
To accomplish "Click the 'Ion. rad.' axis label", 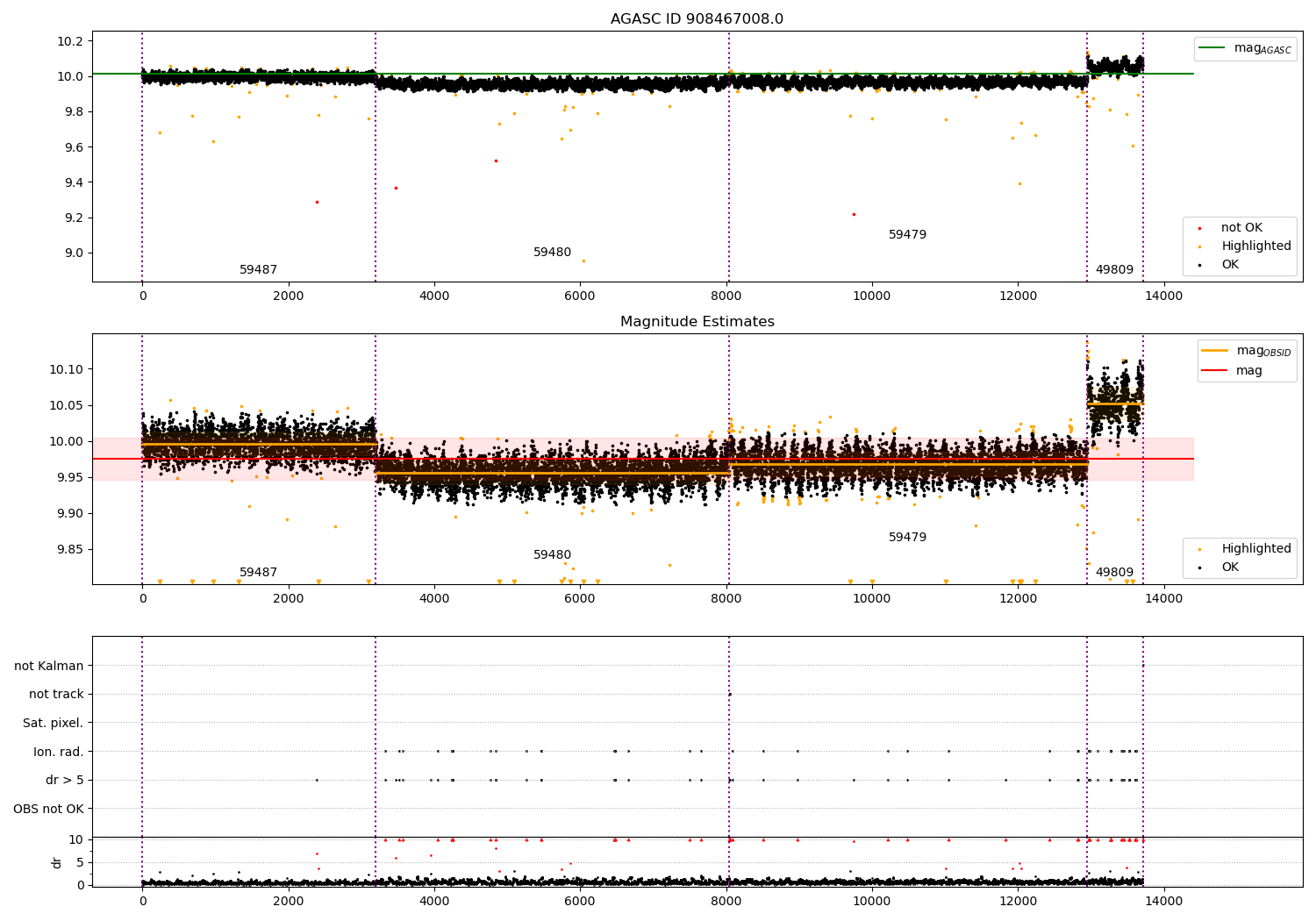I will point(59,752).
